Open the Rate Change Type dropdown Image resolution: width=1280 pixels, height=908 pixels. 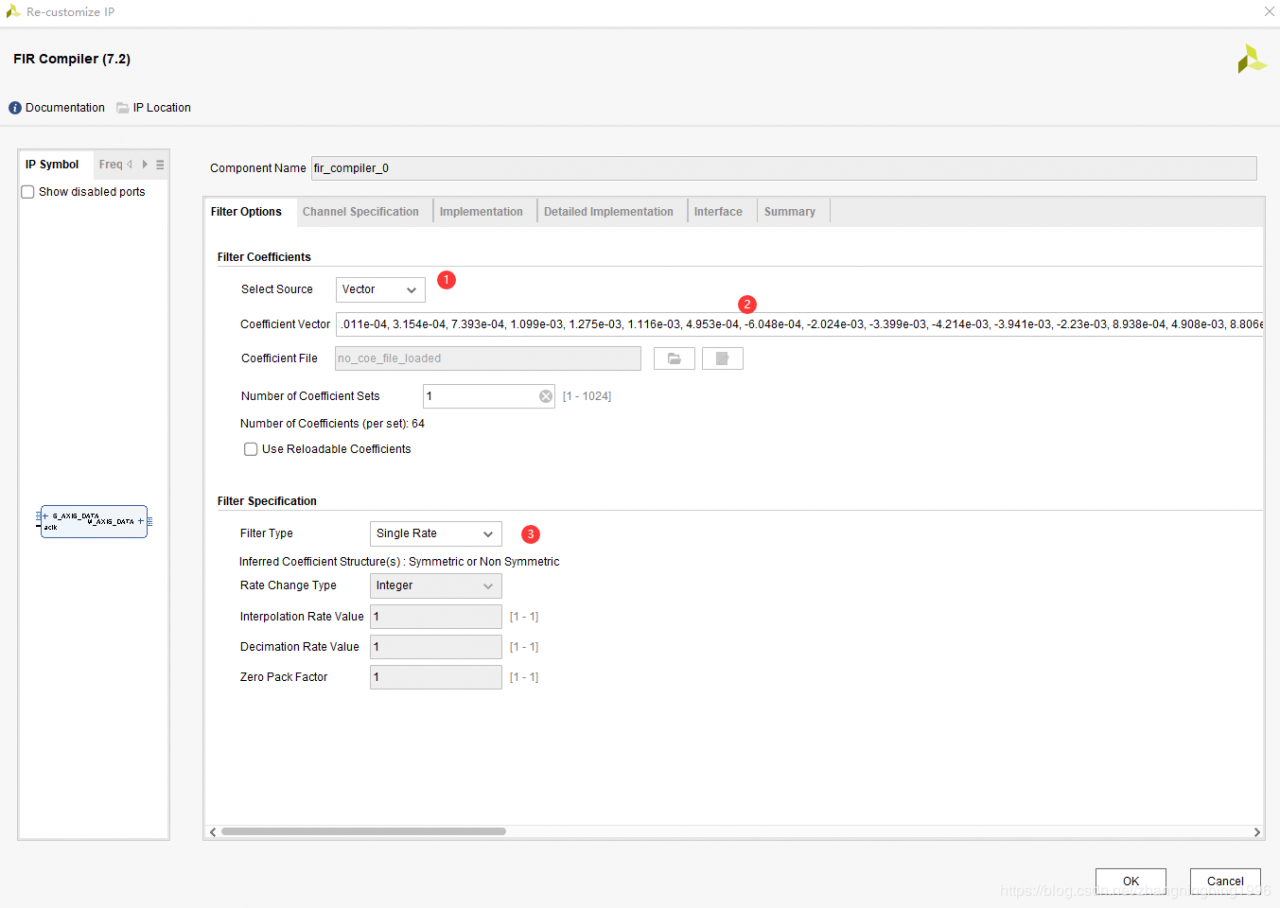(435, 586)
